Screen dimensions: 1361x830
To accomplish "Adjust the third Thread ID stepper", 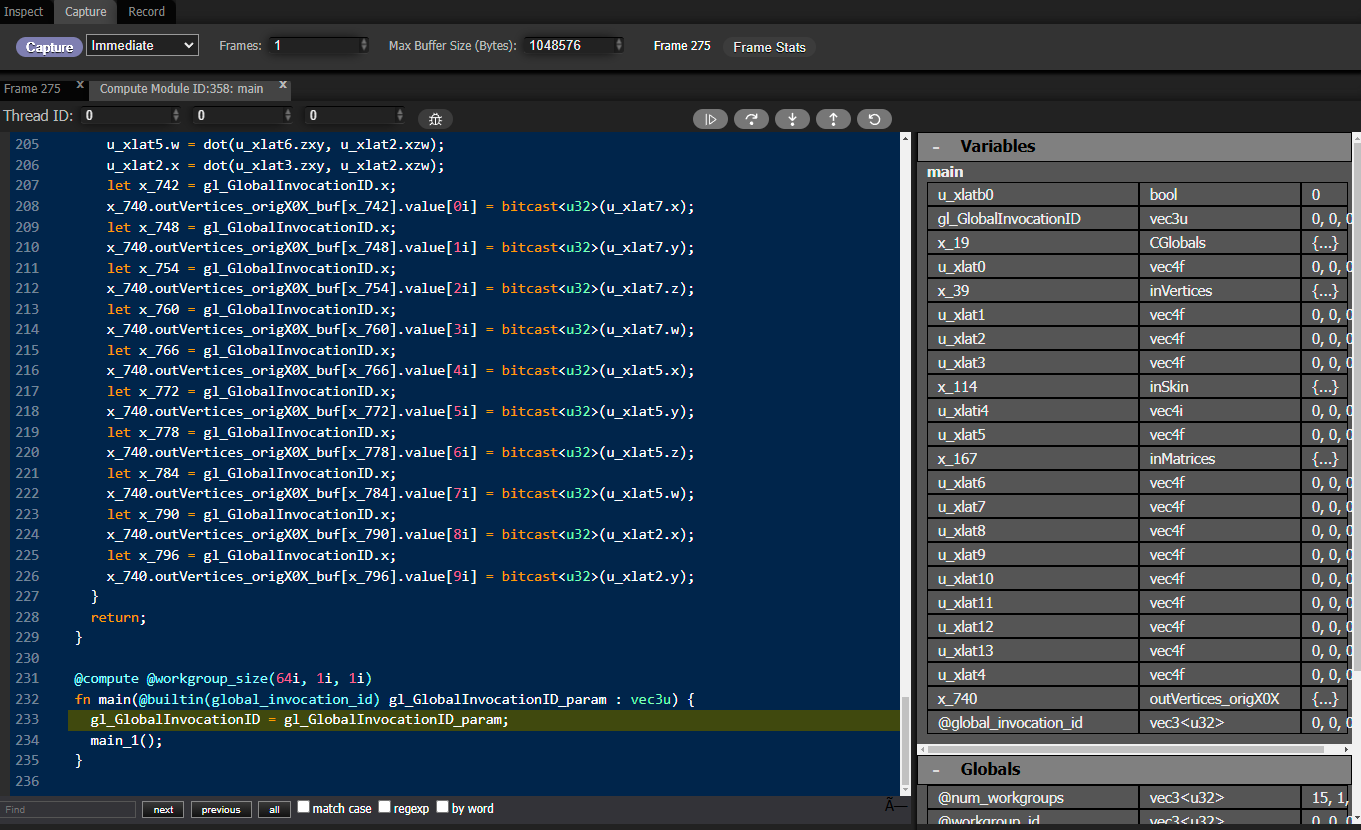I will pos(401,116).
